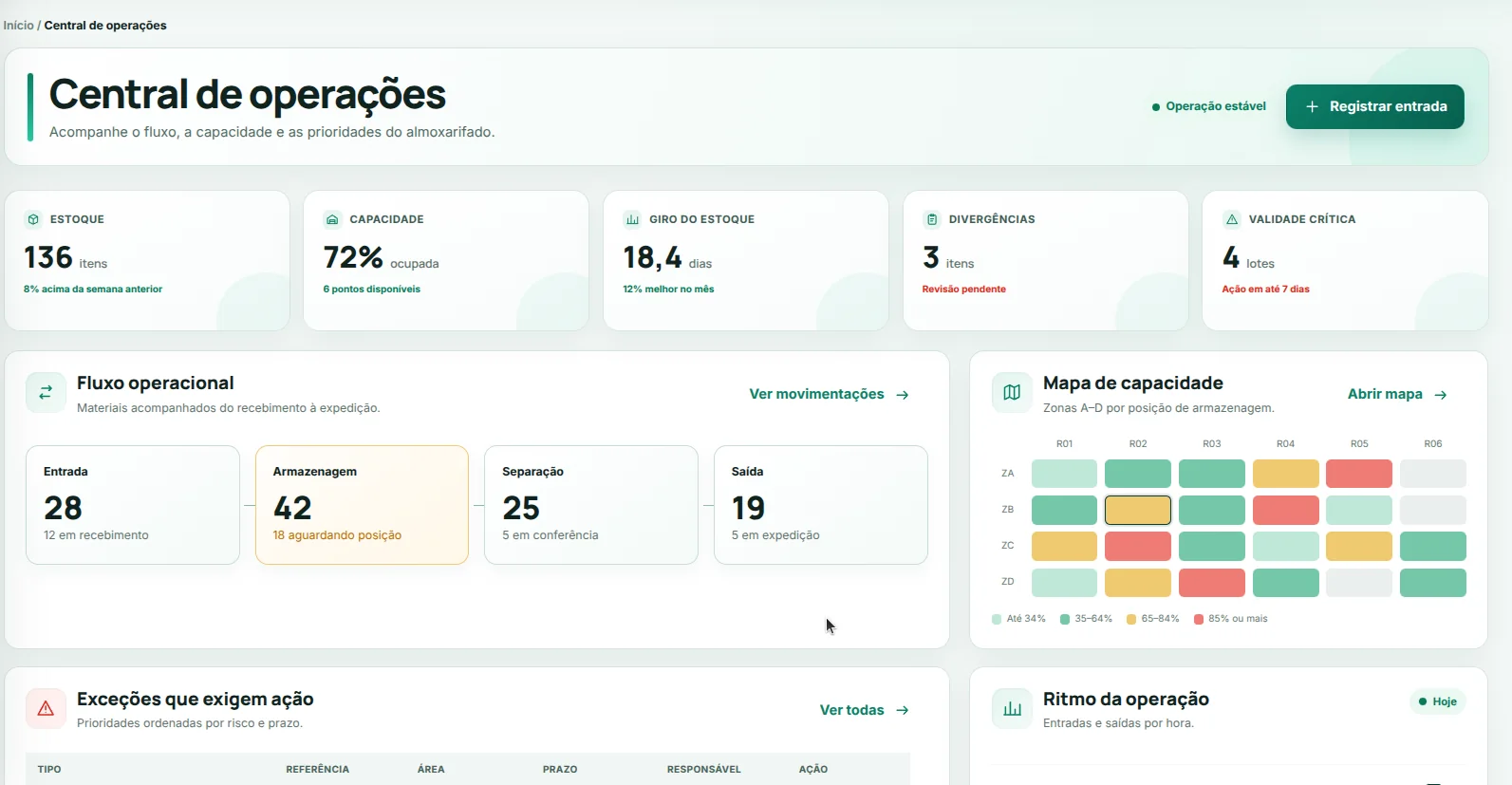This screenshot has width=1512, height=785.
Task: Click the Ritmo da operação bar-chart icon
Action: 1012,709
